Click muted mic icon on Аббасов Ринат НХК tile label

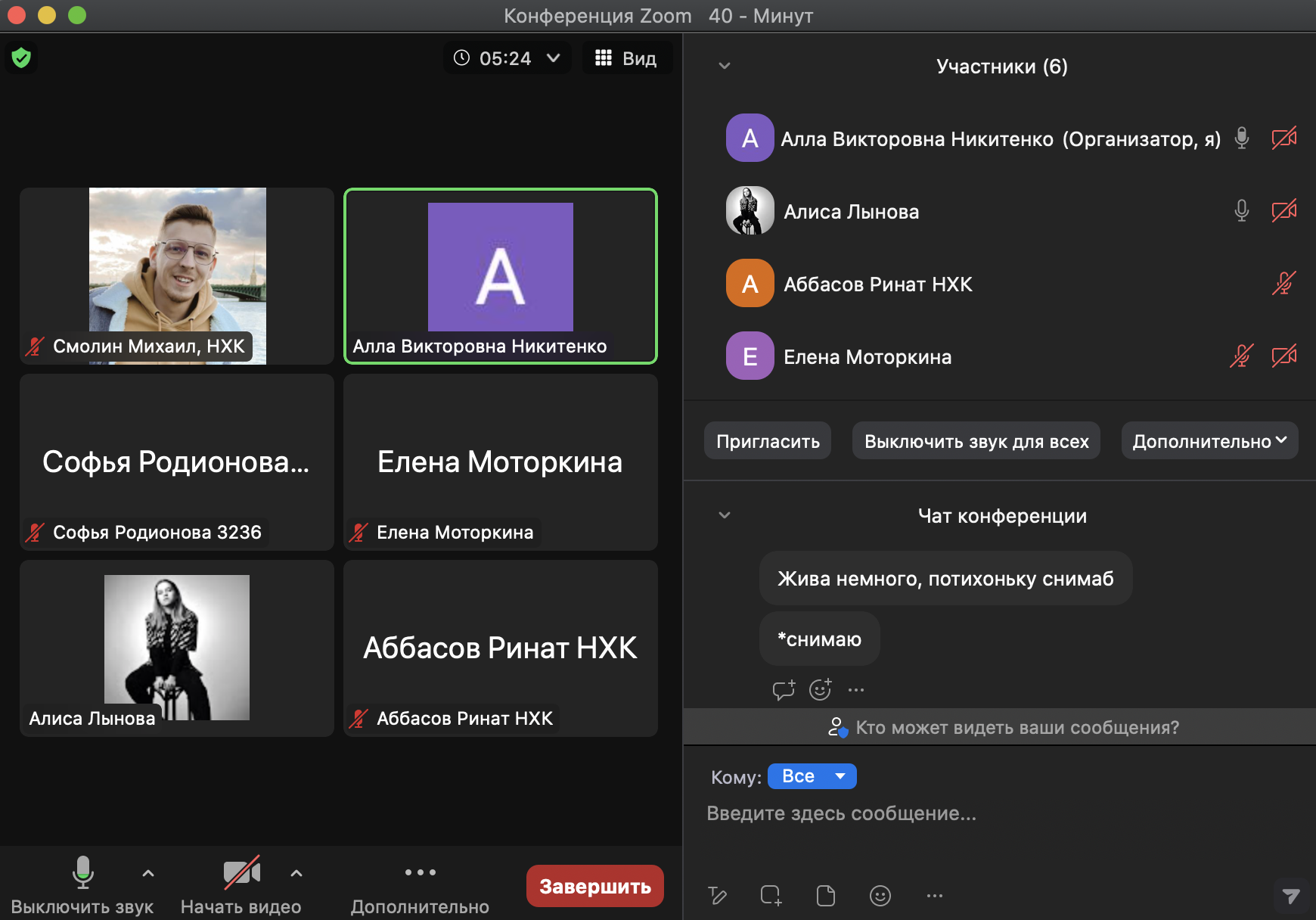pos(358,719)
